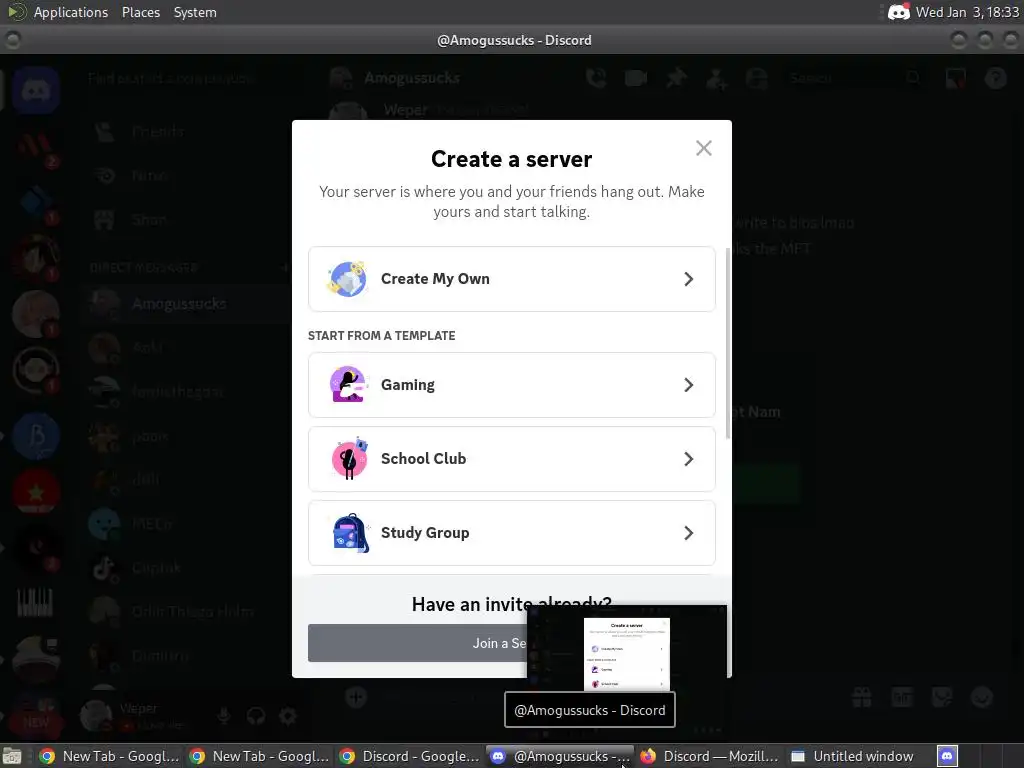1024x768 pixels.
Task: Choose the Gaming template
Action: pos(511,385)
